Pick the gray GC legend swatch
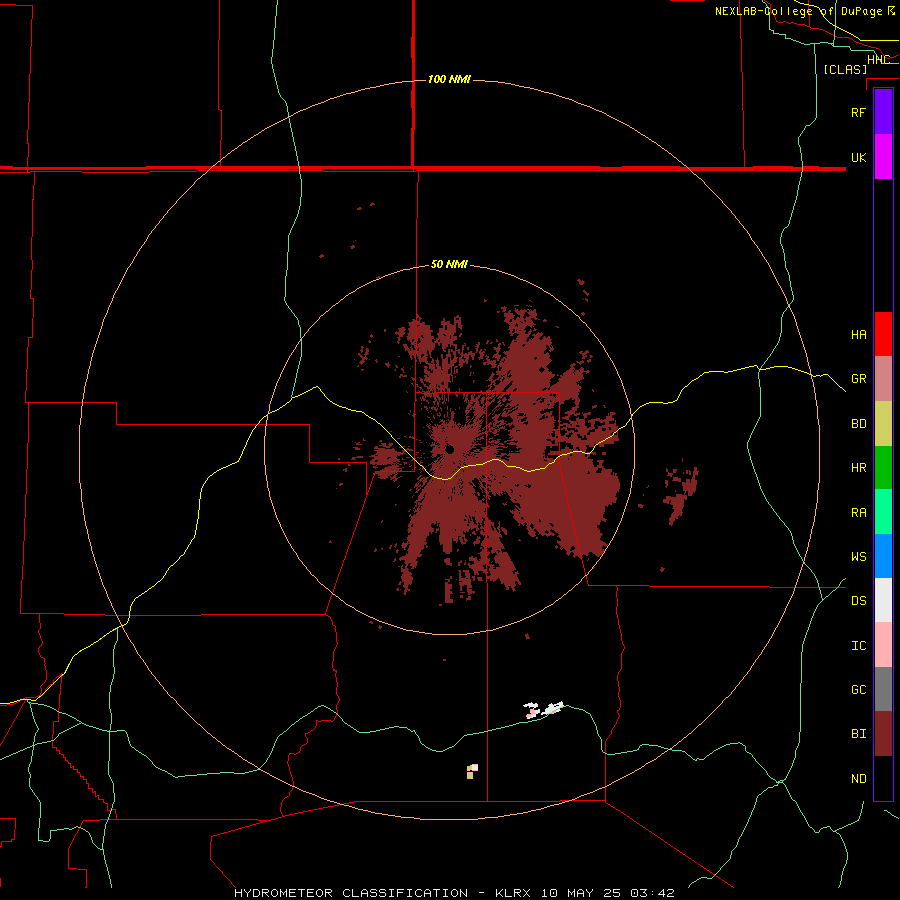 coord(883,689)
